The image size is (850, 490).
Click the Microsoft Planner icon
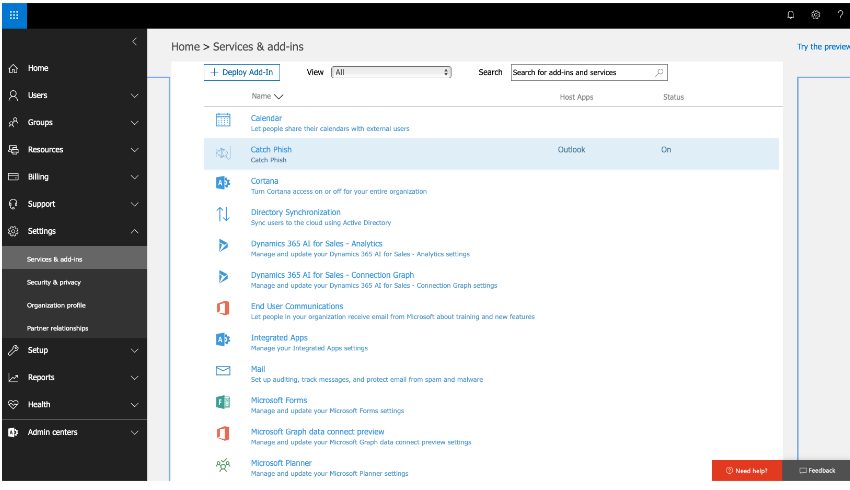pyautogui.click(x=223, y=465)
